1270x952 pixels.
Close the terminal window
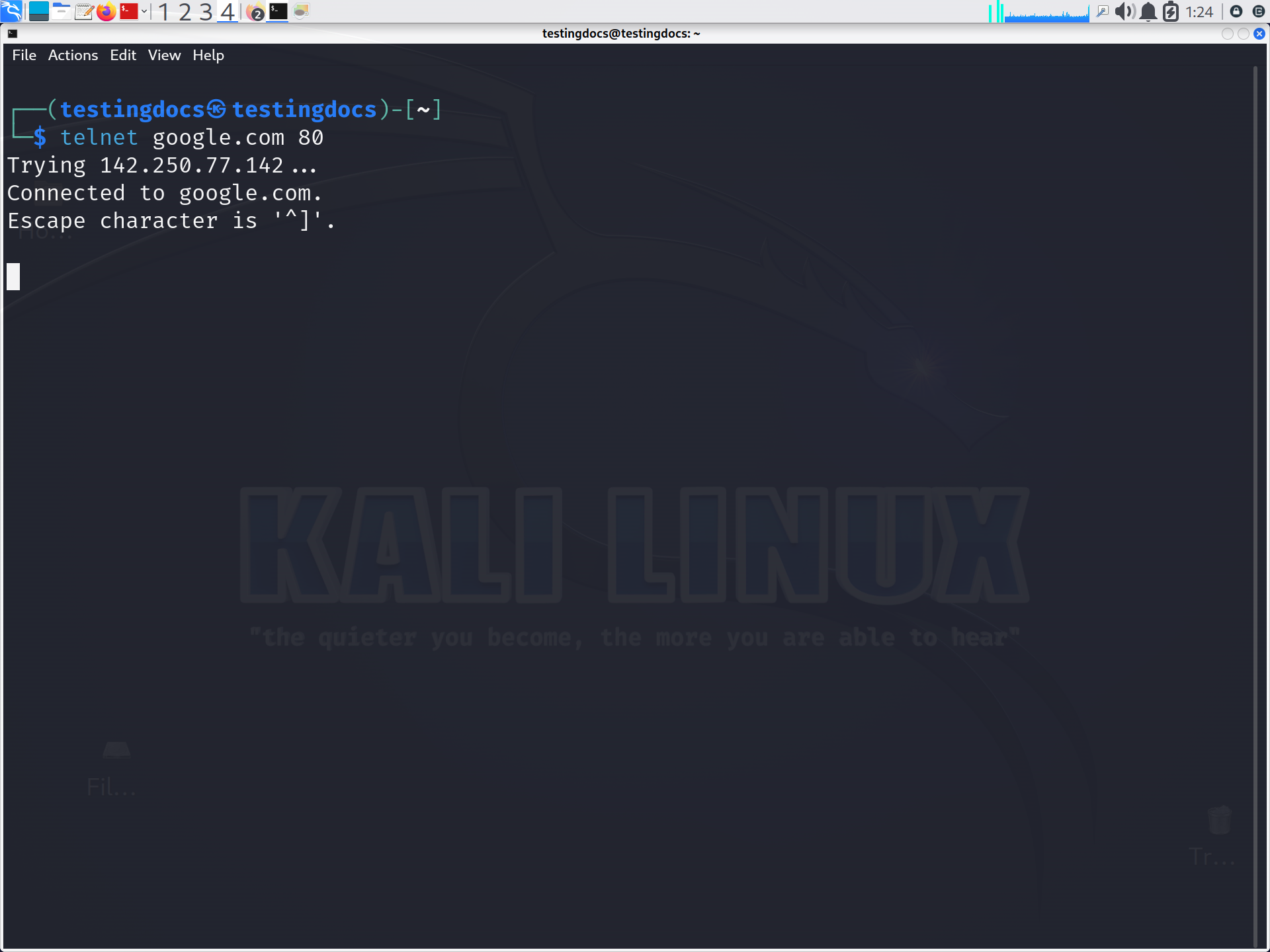point(1259,34)
